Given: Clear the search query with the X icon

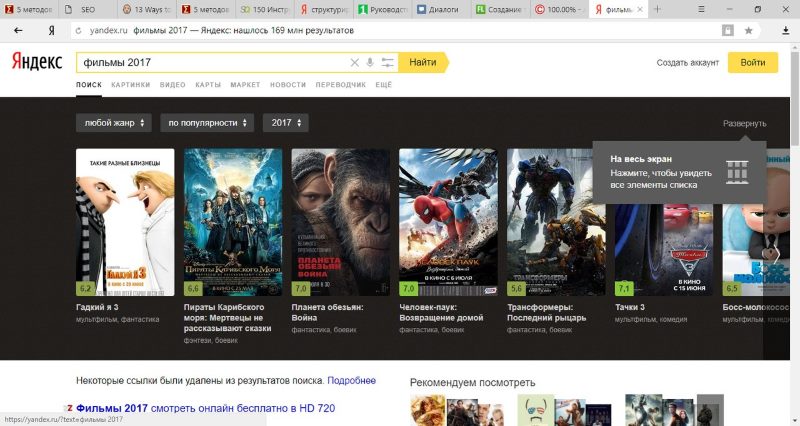Looking at the screenshot, I should coord(355,63).
